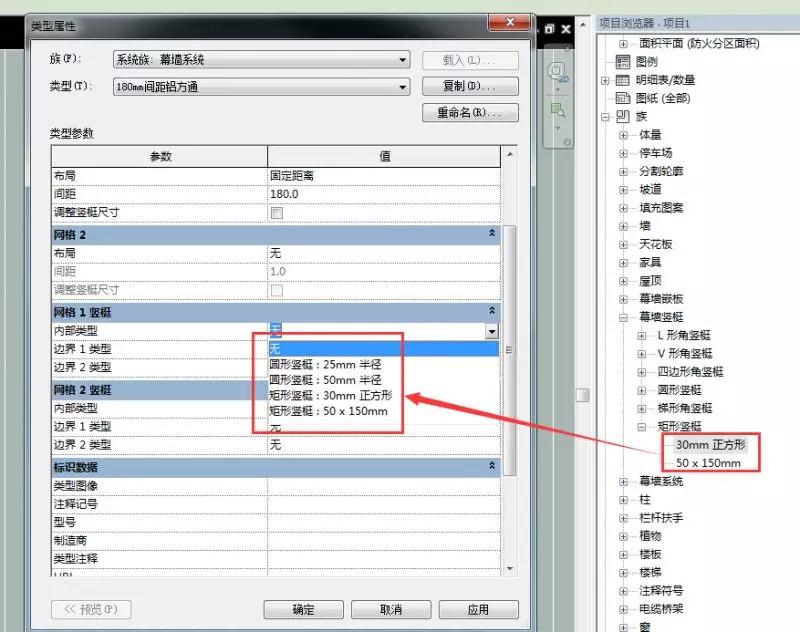
Task: Click the 确定 OK button
Action: tap(303, 610)
